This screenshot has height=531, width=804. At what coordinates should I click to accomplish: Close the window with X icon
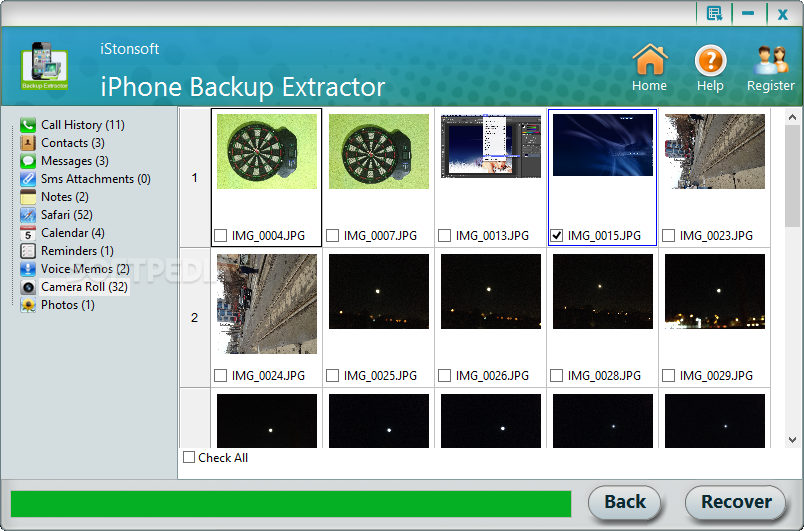pyautogui.click(x=782, y=14)
